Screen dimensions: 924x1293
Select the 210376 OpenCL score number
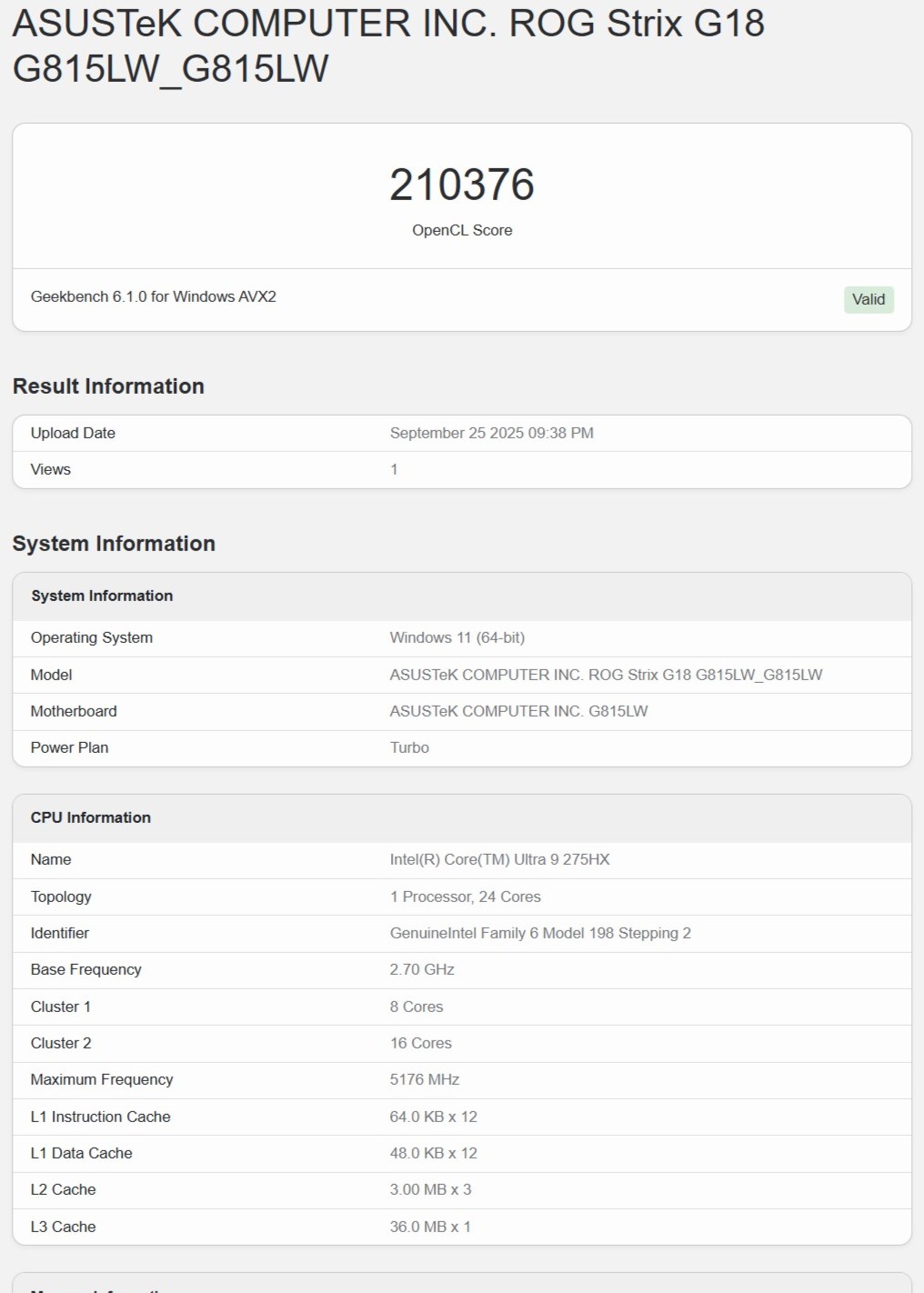click(462, 185)
